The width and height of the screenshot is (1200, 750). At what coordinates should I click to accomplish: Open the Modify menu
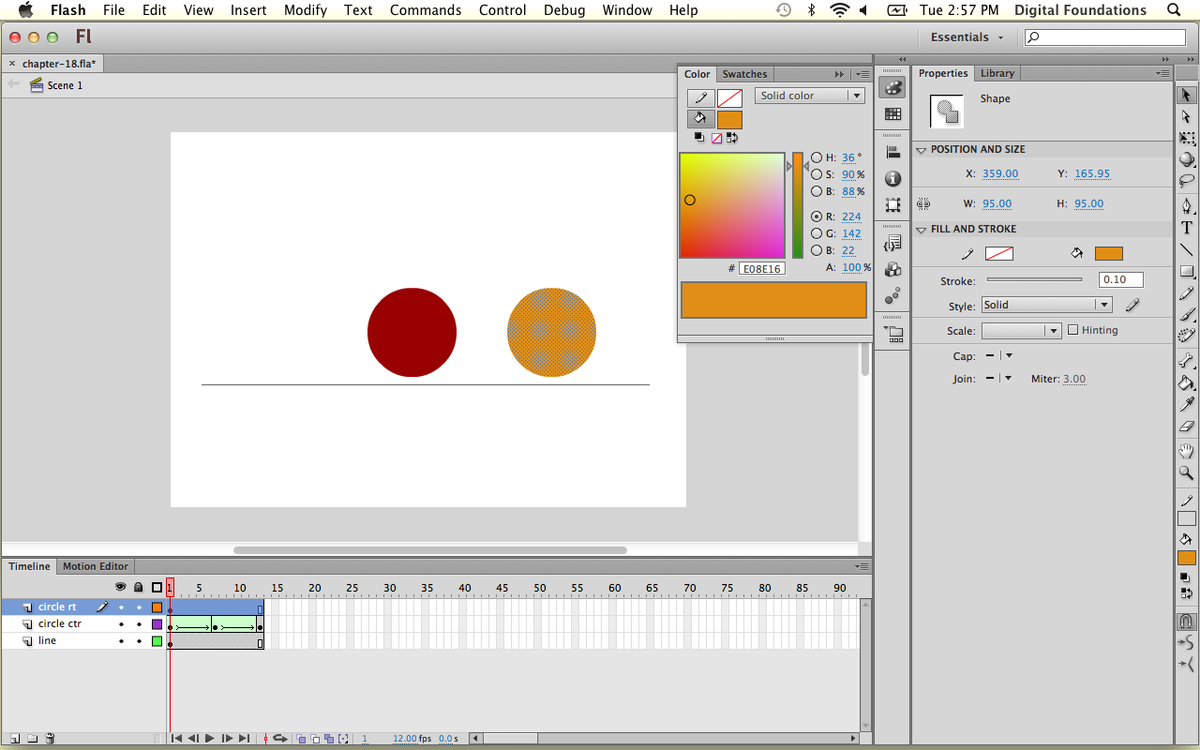point(305,10)
